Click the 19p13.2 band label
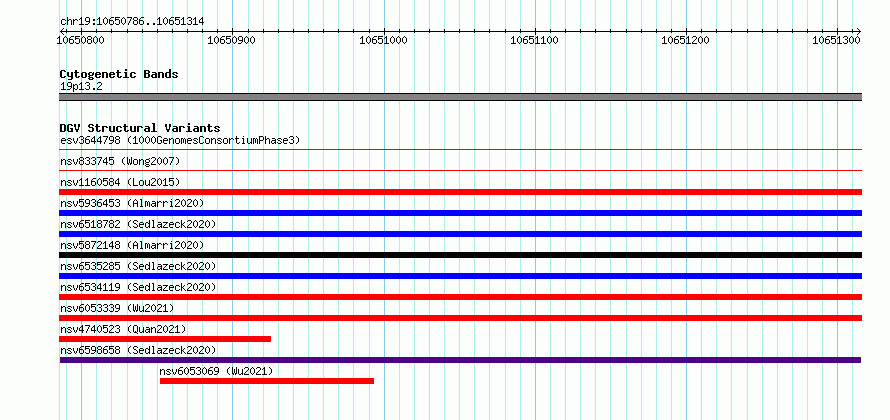Screen dimensions: 890x420 tap(81, 87)
